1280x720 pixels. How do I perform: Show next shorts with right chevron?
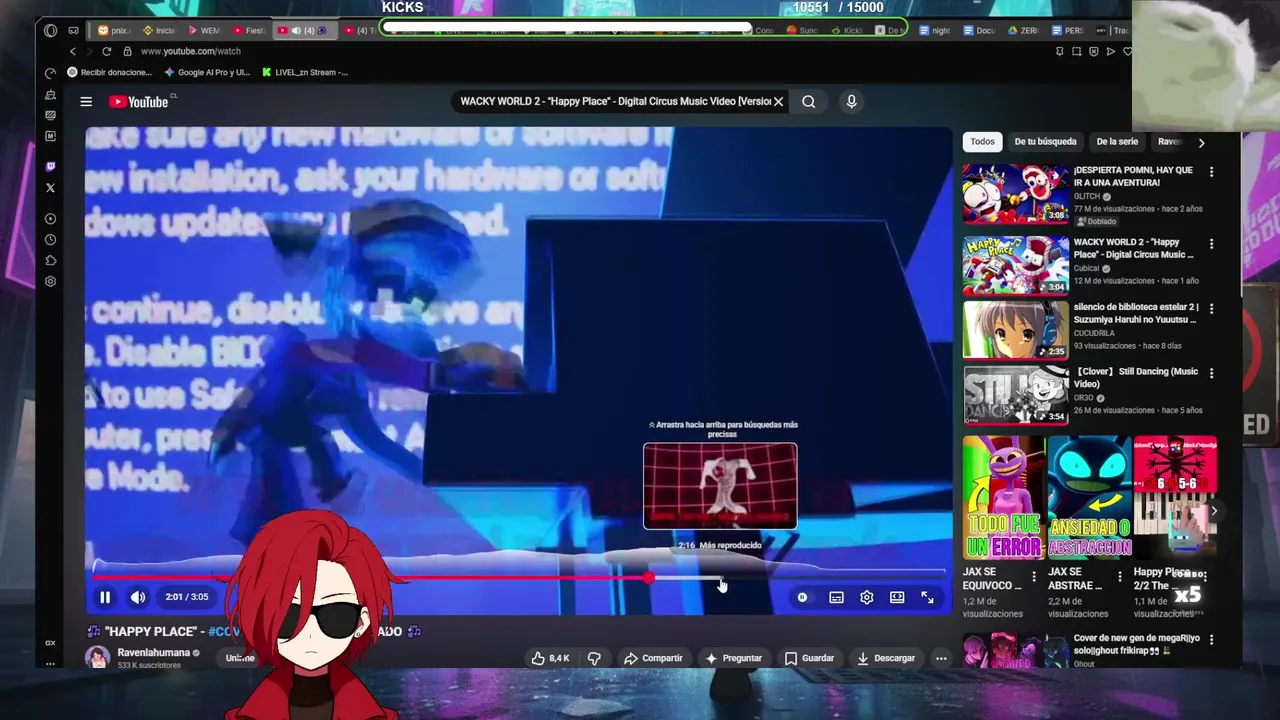1214,511
